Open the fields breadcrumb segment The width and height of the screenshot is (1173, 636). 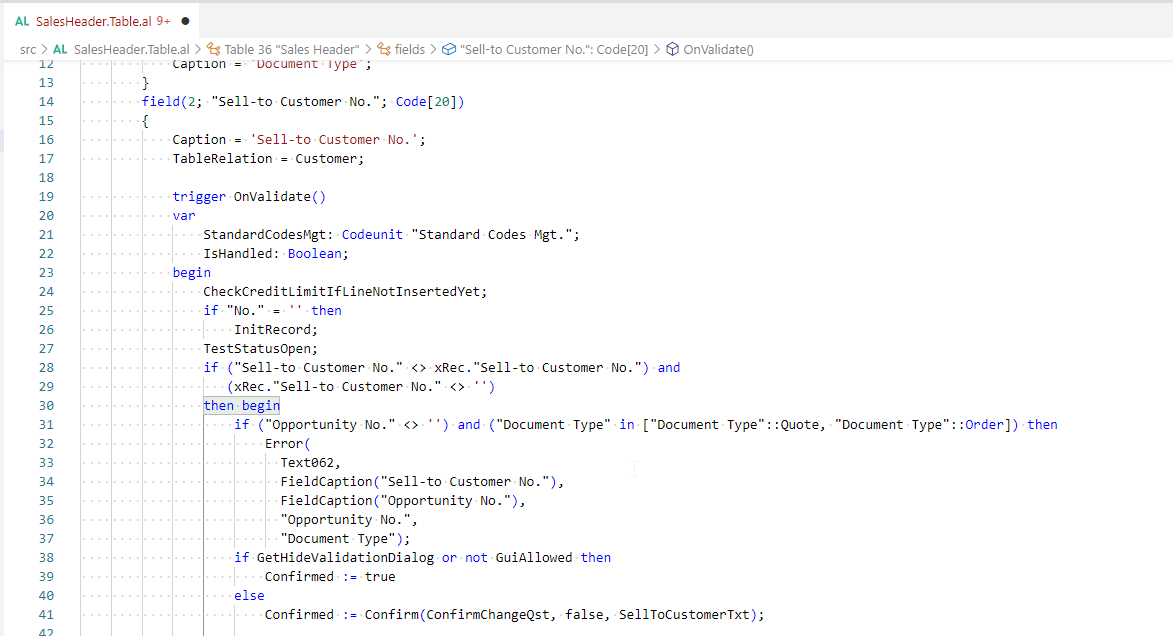click(409, 49)
